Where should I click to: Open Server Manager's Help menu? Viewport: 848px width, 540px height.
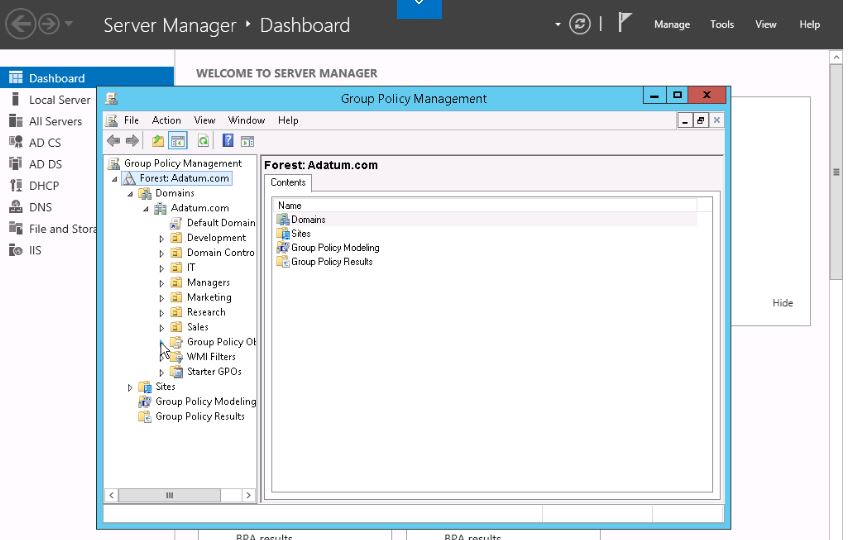(x=810, y=24)
